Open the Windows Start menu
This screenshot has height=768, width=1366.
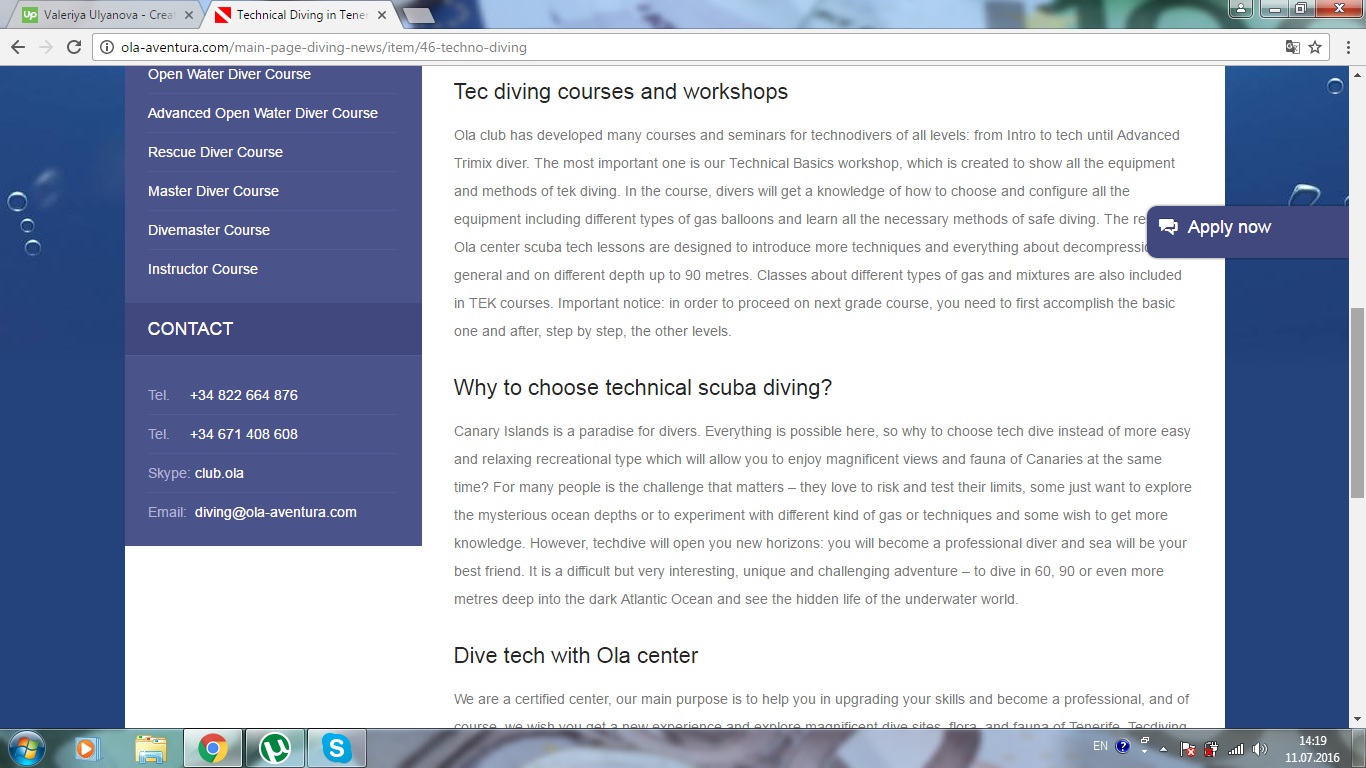pyautogui.click(x=25, y=748)
